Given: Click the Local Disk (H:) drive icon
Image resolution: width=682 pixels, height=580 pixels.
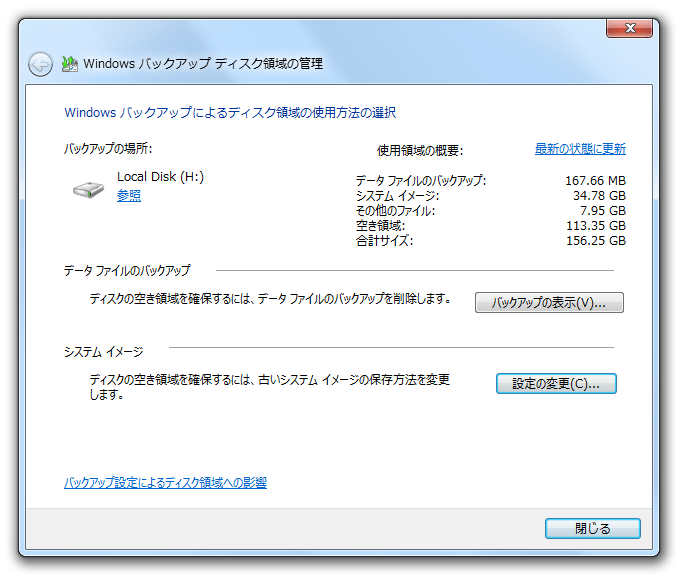Looking at the screenshot, I should 88,190.
